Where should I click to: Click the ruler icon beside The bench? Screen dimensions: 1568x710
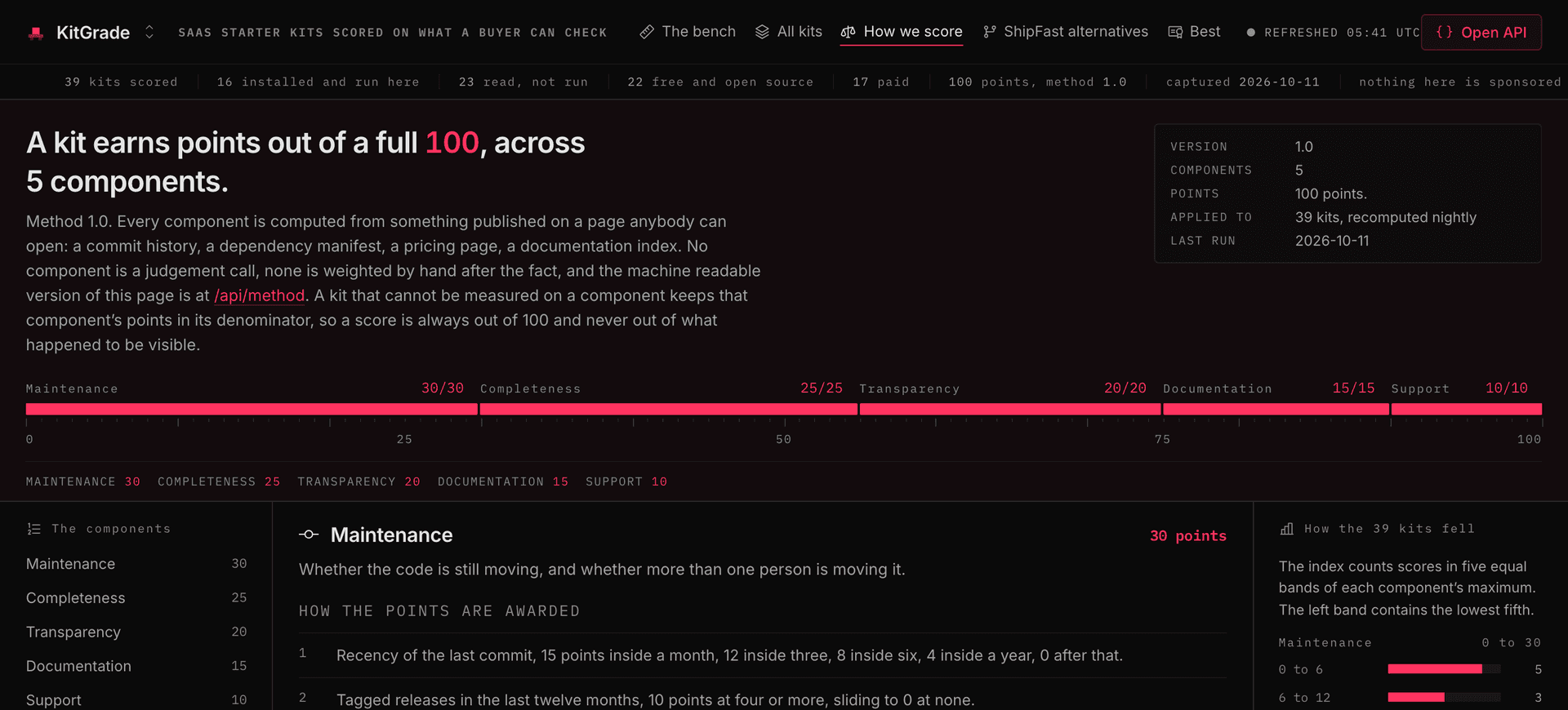(x=647, y=32)
